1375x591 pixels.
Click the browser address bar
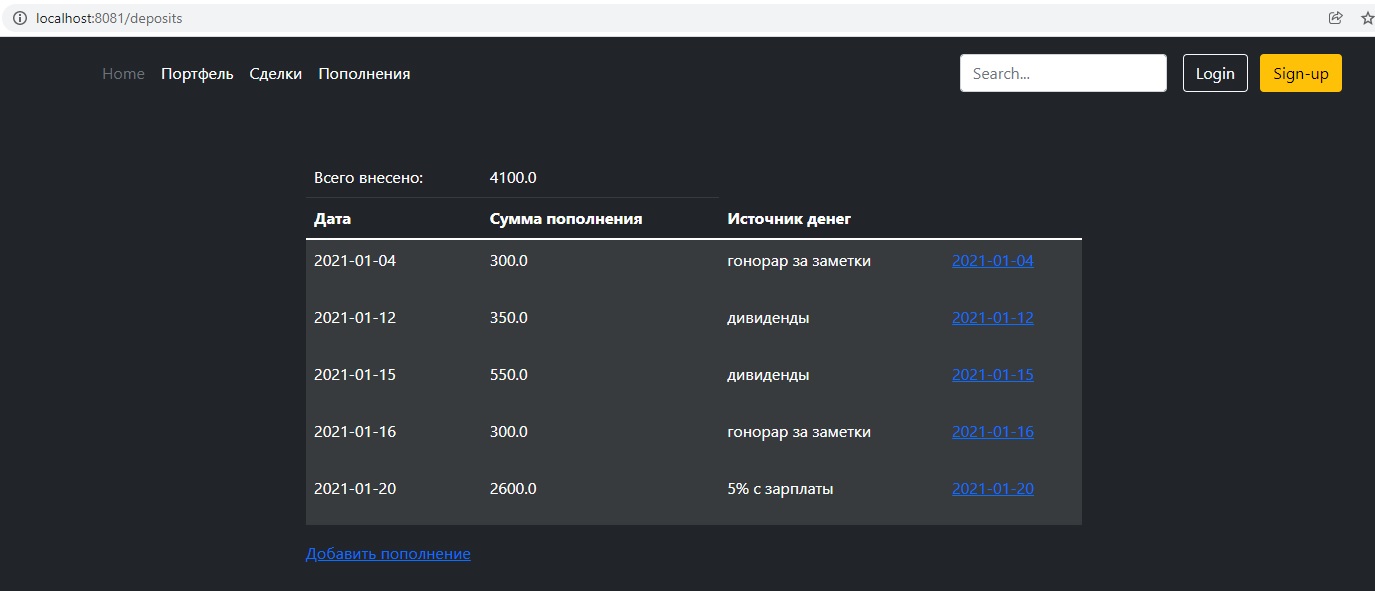click(x=400, y=17)
